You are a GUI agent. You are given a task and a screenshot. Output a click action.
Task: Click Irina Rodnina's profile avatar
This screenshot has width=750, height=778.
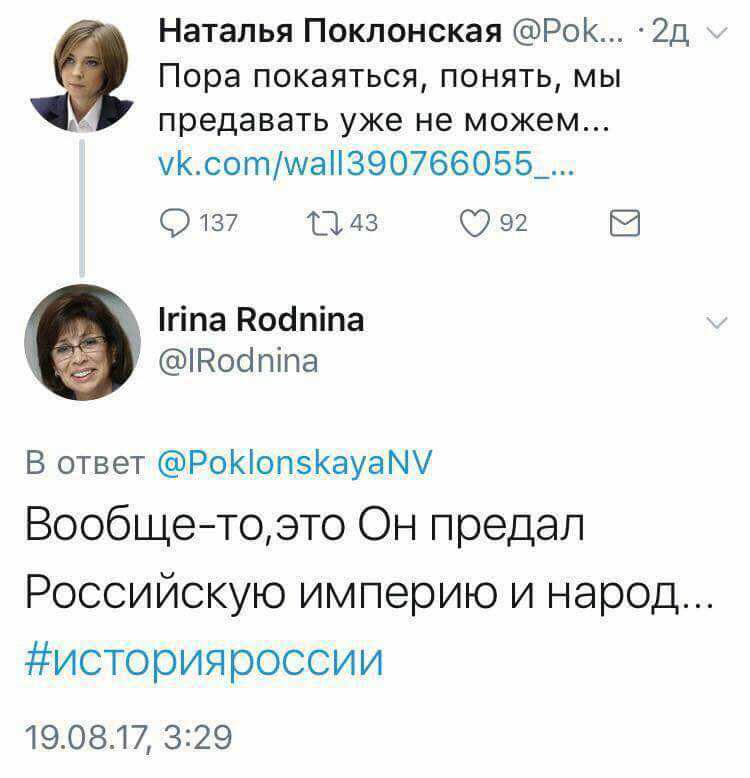pyautogui.click(x=82, y=342)
